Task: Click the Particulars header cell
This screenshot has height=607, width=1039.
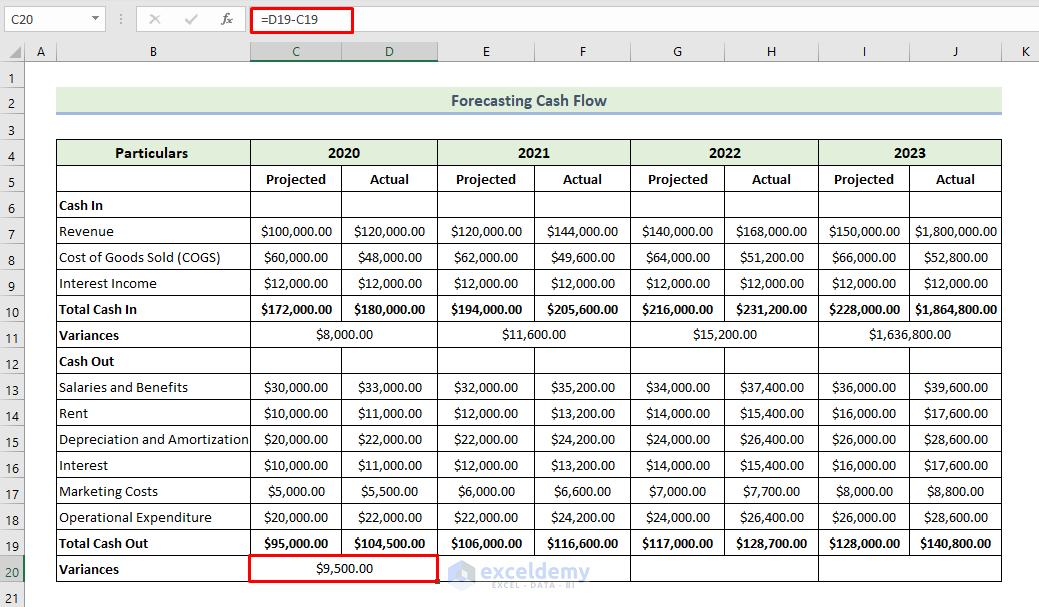Action: tap(153, 153)
